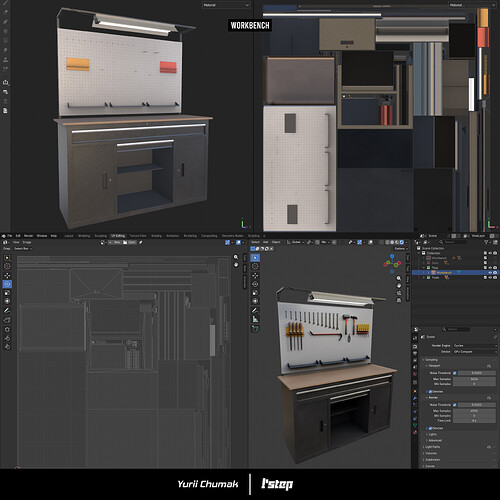Disable the Render Denoise checkbox

coord(430,428)
